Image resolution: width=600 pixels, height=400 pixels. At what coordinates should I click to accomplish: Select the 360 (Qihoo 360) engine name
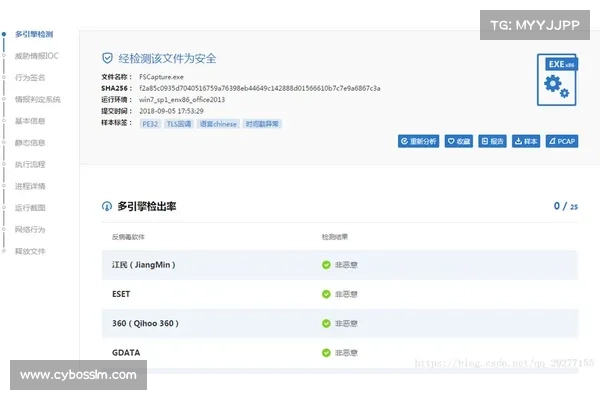145,323
